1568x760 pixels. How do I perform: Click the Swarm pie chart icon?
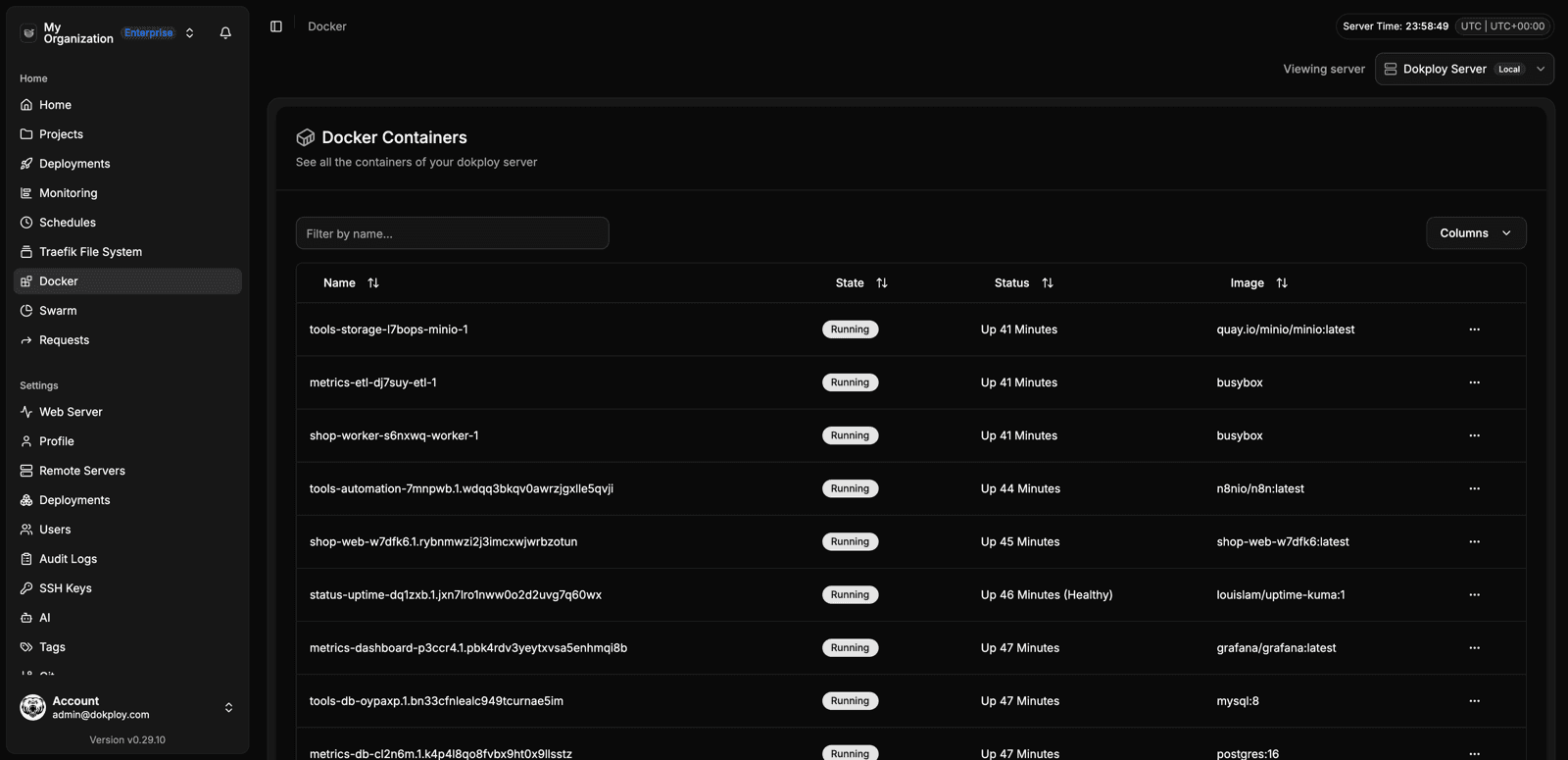pyautogui.click(x=26, y=311)
